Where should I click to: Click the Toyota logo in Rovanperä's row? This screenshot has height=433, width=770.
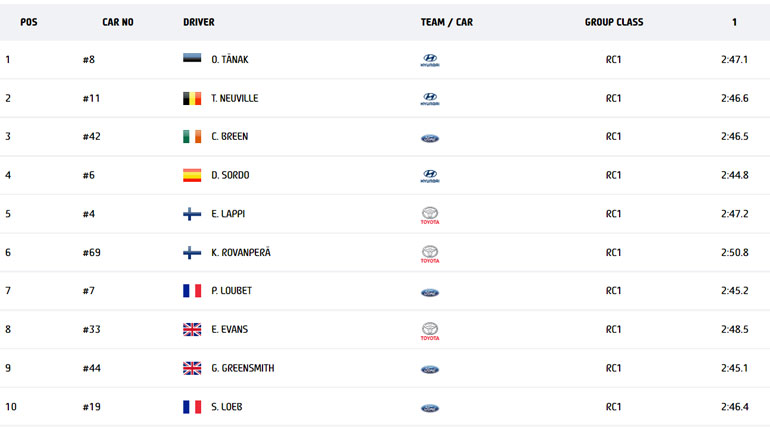430,253
